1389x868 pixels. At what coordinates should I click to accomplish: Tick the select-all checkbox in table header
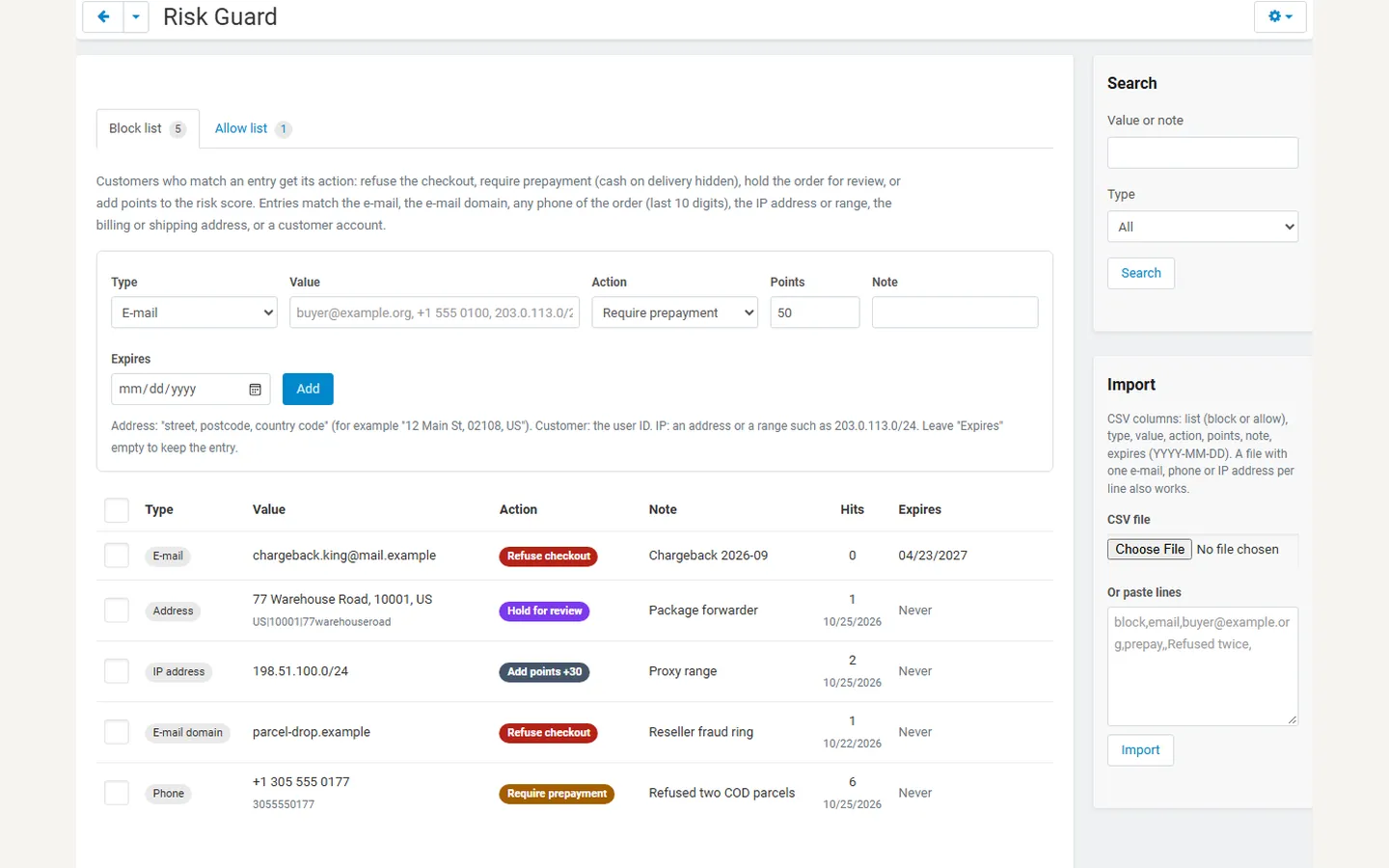[117, 510]
